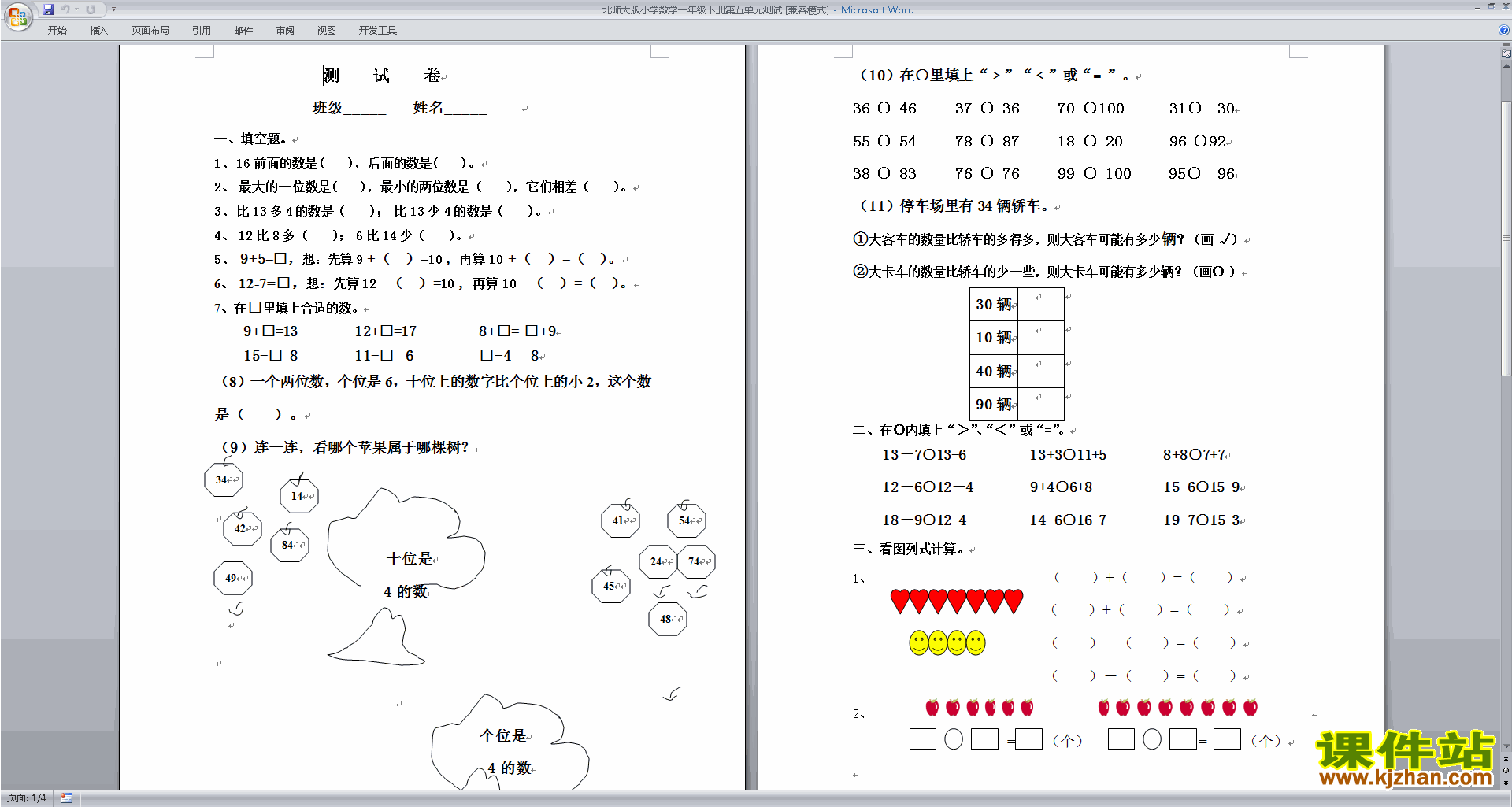Image resolution: width=1512 pixels, height=807 pixels.
Task: Select the apple shape labeled 42
Action: pyautogui.click(x=243, y=528)
